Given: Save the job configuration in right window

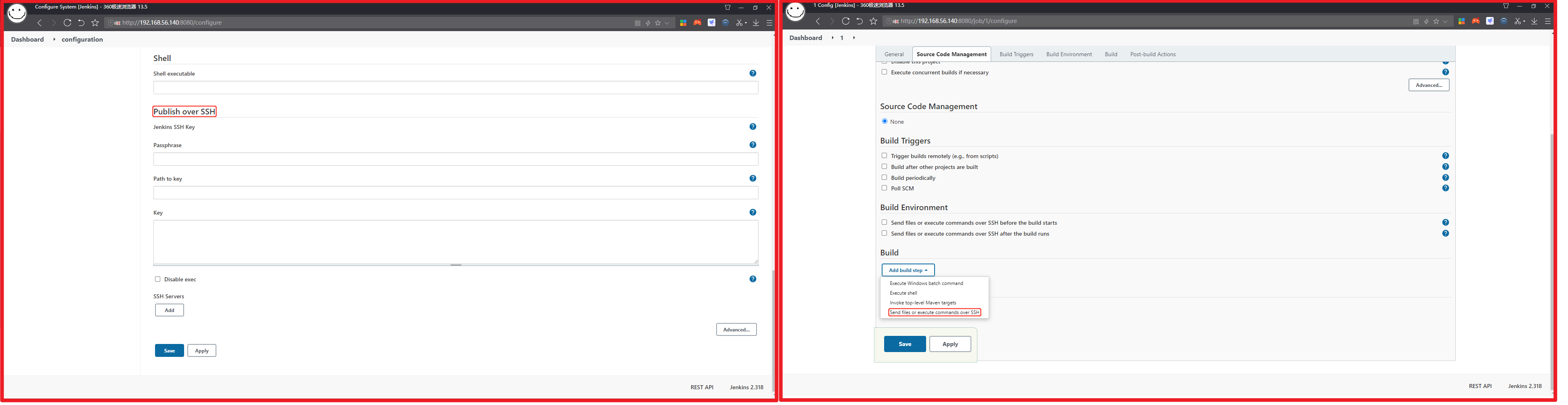Looking at the screenshot, I should click(905, 344).
